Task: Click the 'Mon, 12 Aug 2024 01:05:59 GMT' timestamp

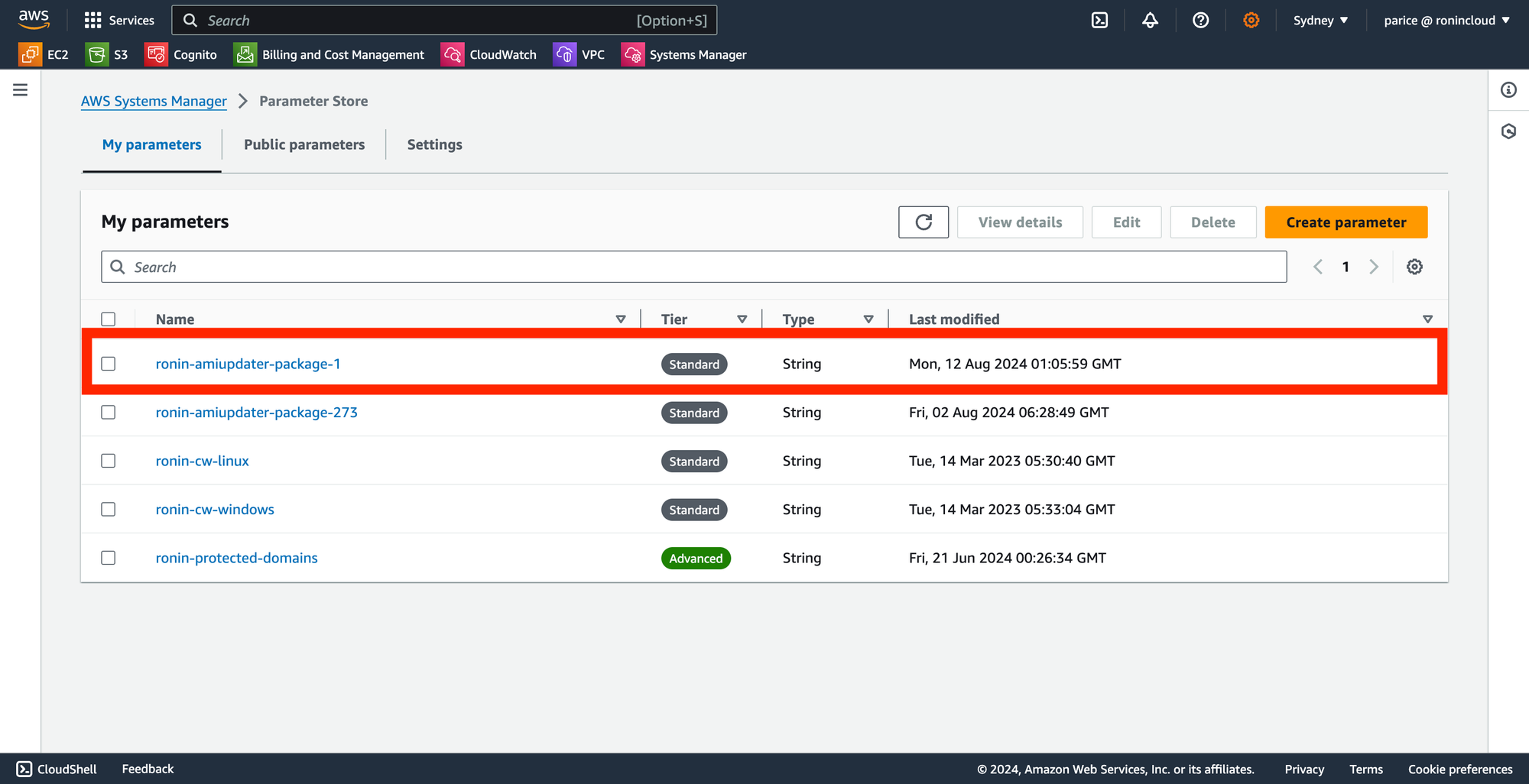Action: click(1014, 364)
